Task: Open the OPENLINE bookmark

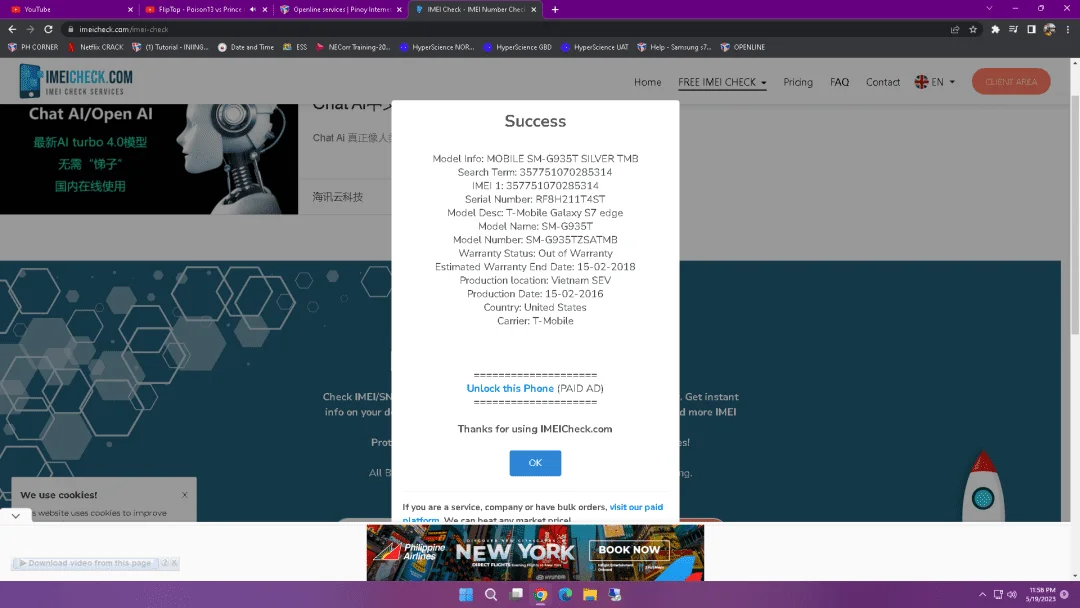Action: coord(742,48)
